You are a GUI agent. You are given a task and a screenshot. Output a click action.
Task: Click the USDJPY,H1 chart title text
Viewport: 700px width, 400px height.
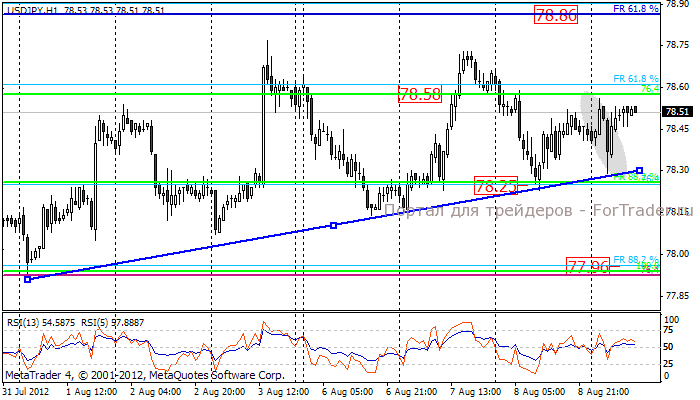click(28, 8)
